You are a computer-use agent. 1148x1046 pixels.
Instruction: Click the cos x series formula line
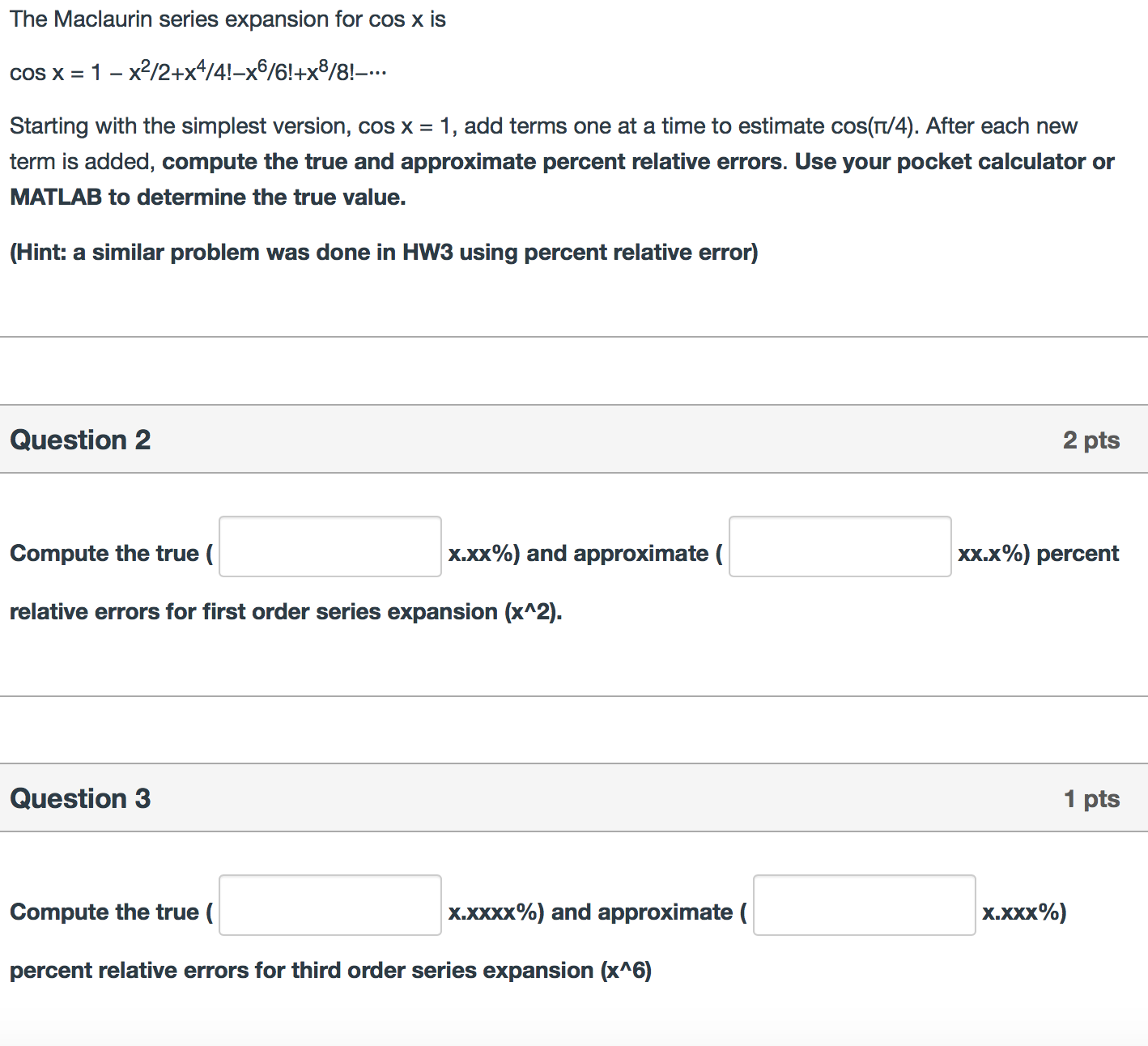pyautogui.click(x=198, y=72)
